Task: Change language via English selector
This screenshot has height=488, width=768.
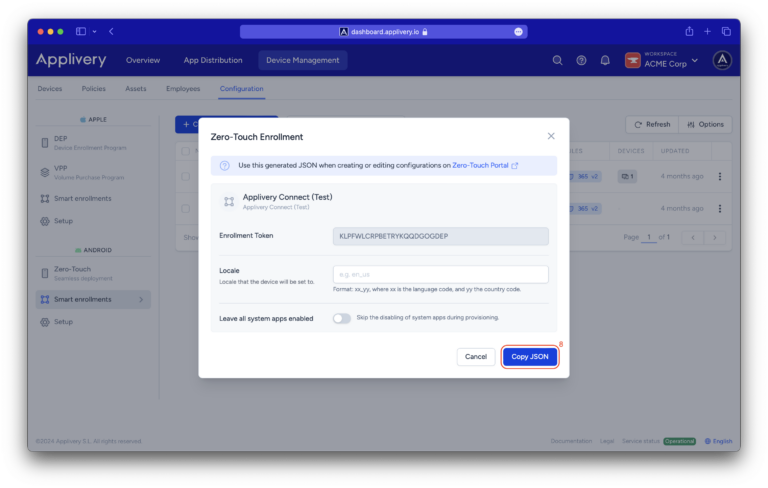Action: point(719,441)
